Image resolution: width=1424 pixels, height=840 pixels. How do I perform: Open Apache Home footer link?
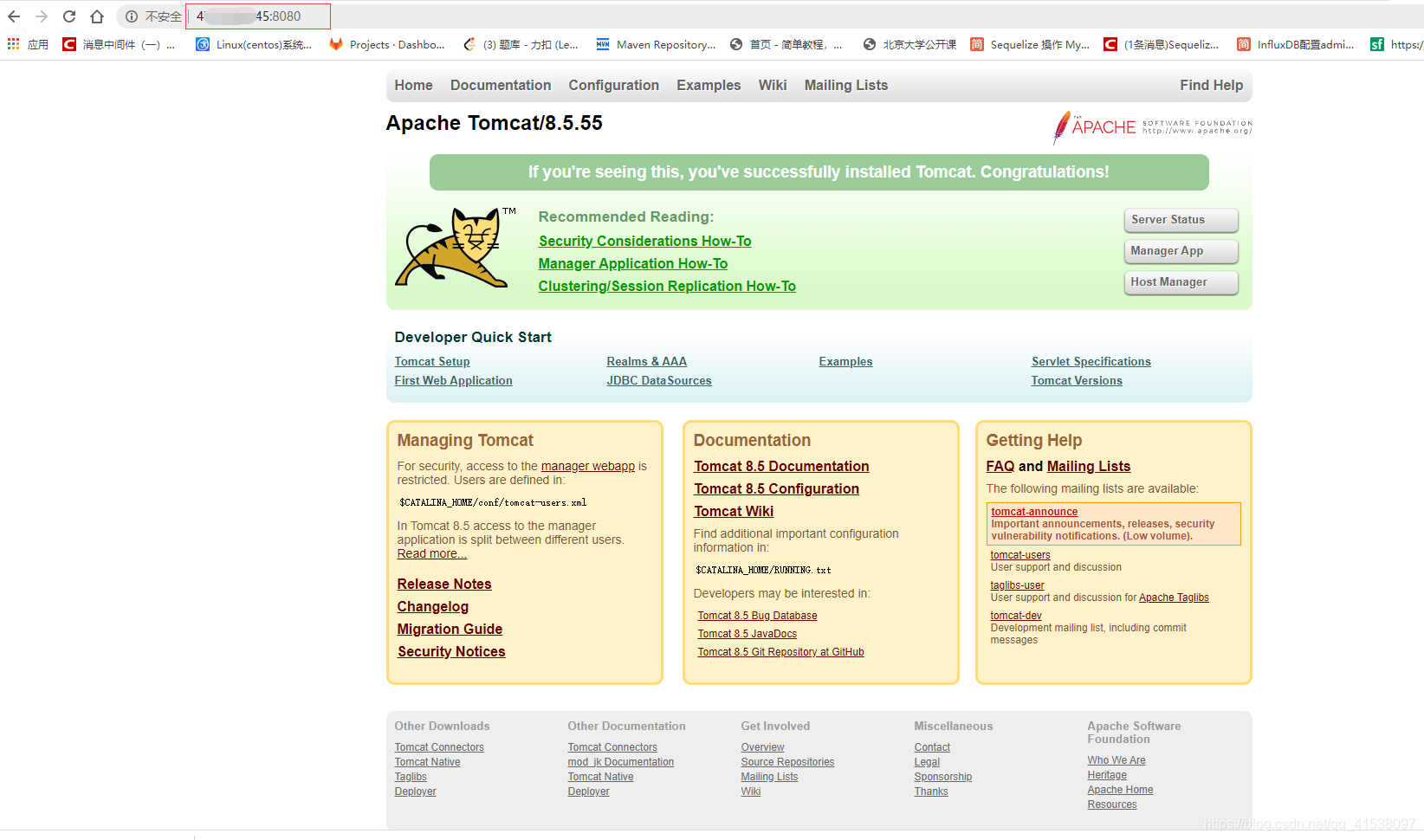[x=1120, y=790]
